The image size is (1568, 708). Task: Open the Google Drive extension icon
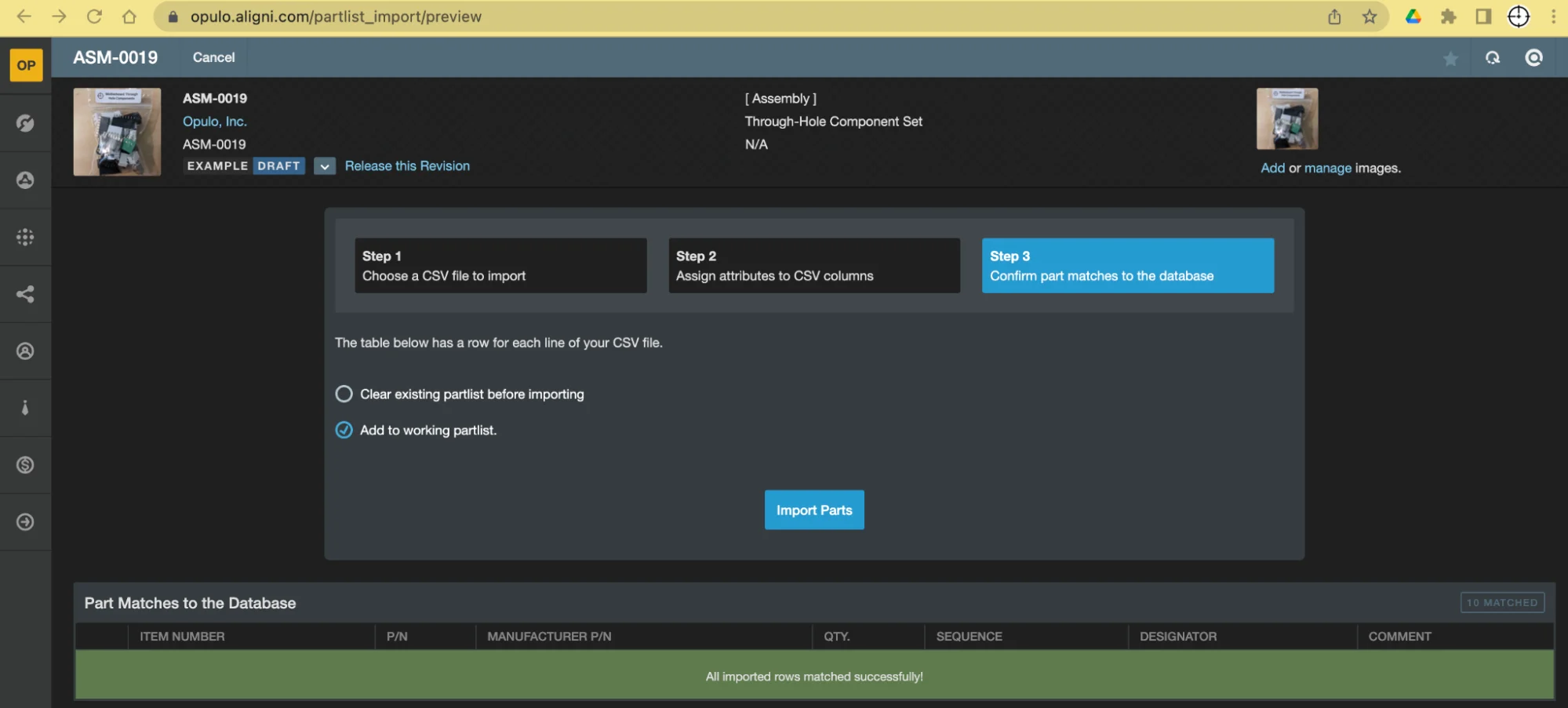[x=1413, y=16]
